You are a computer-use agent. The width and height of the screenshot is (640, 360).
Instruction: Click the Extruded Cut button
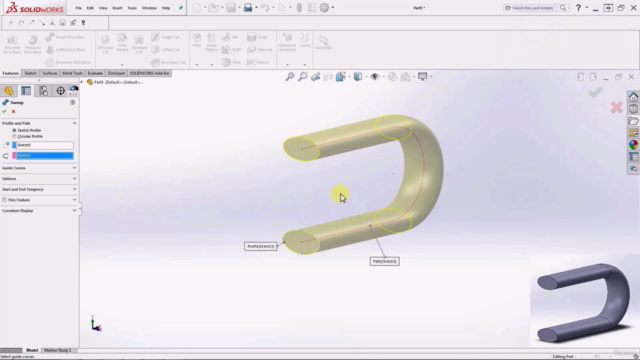(x=105, y=44)
